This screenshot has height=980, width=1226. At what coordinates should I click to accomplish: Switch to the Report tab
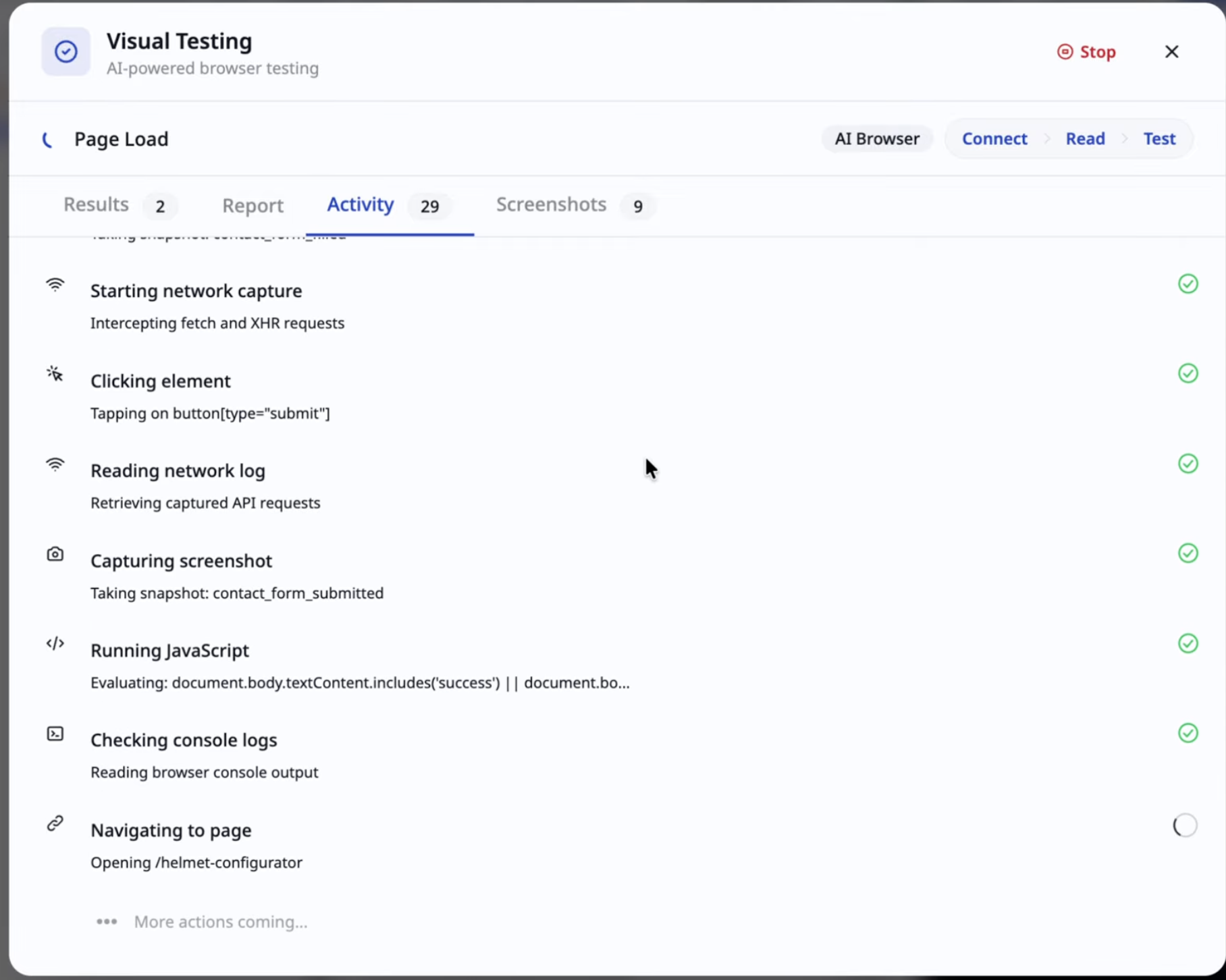point(252,205)
